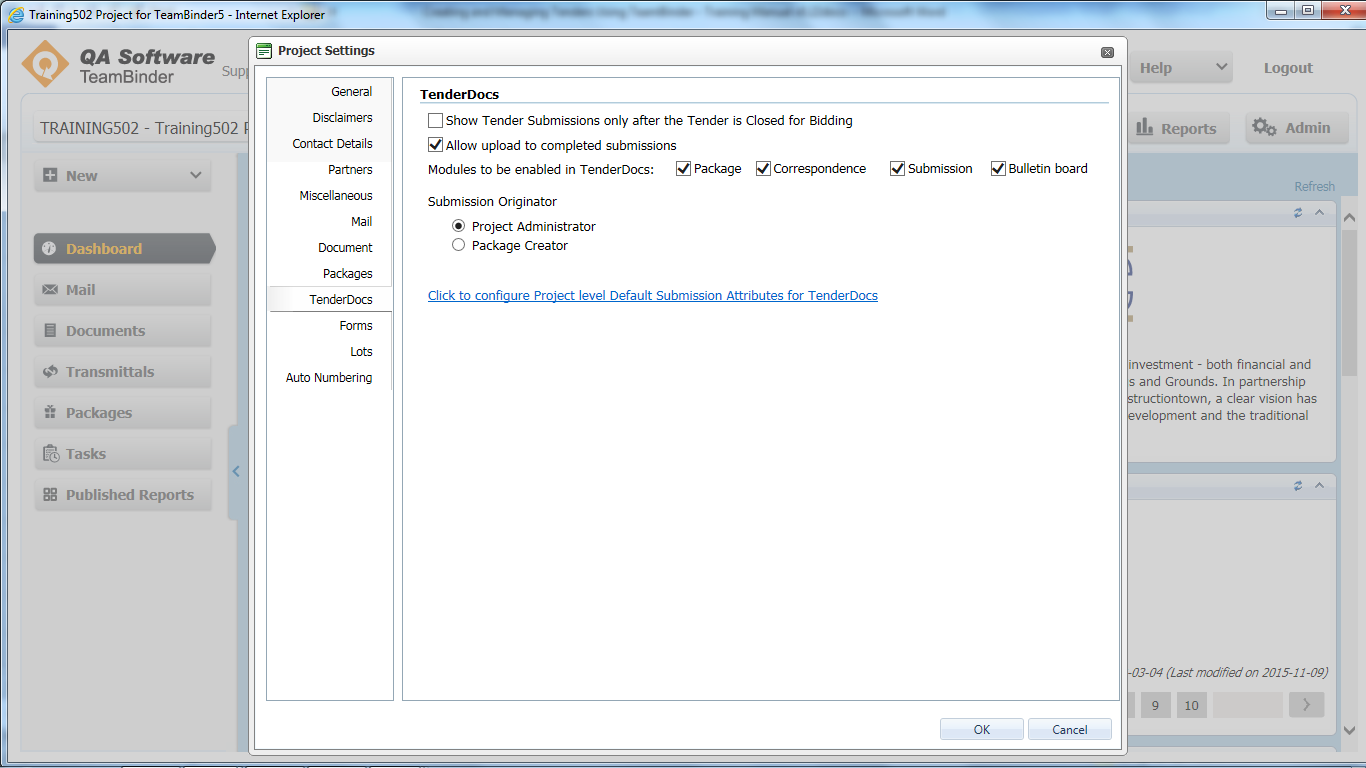Collapse the second dashboard widget

coord(1319,485)
